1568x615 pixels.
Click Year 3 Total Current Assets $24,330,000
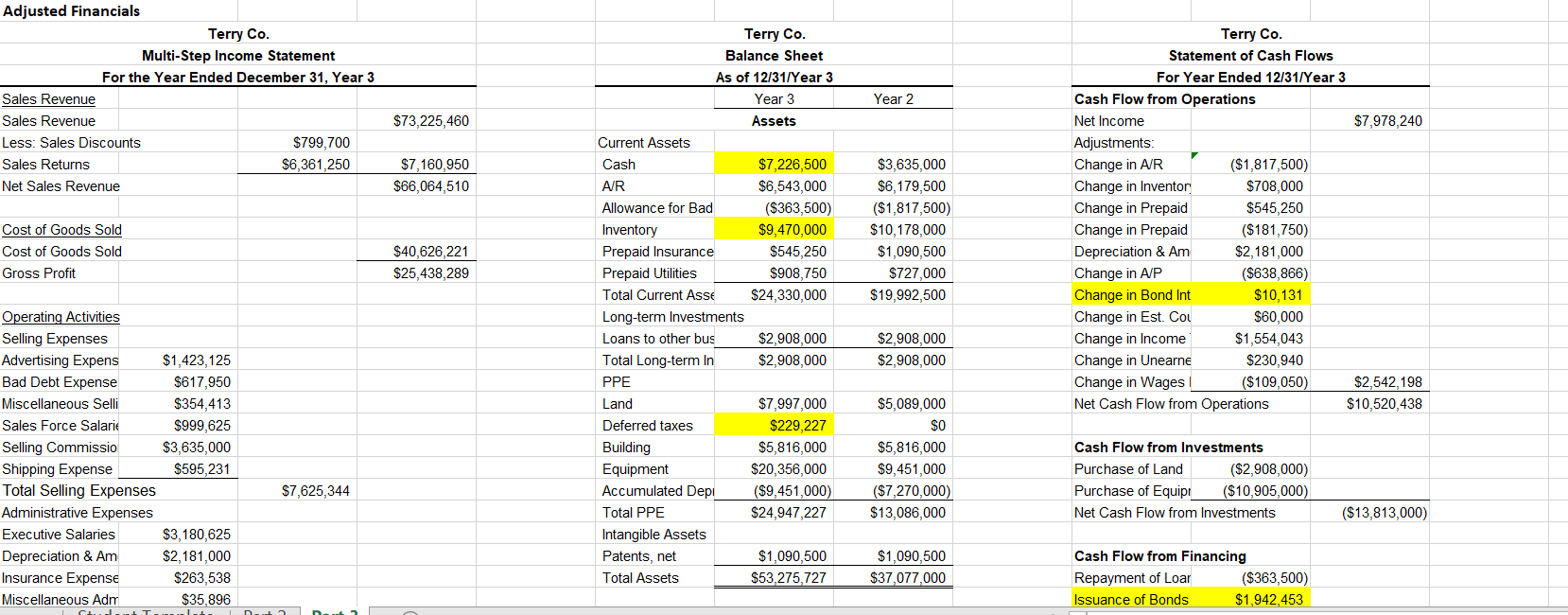click(789, 295)
